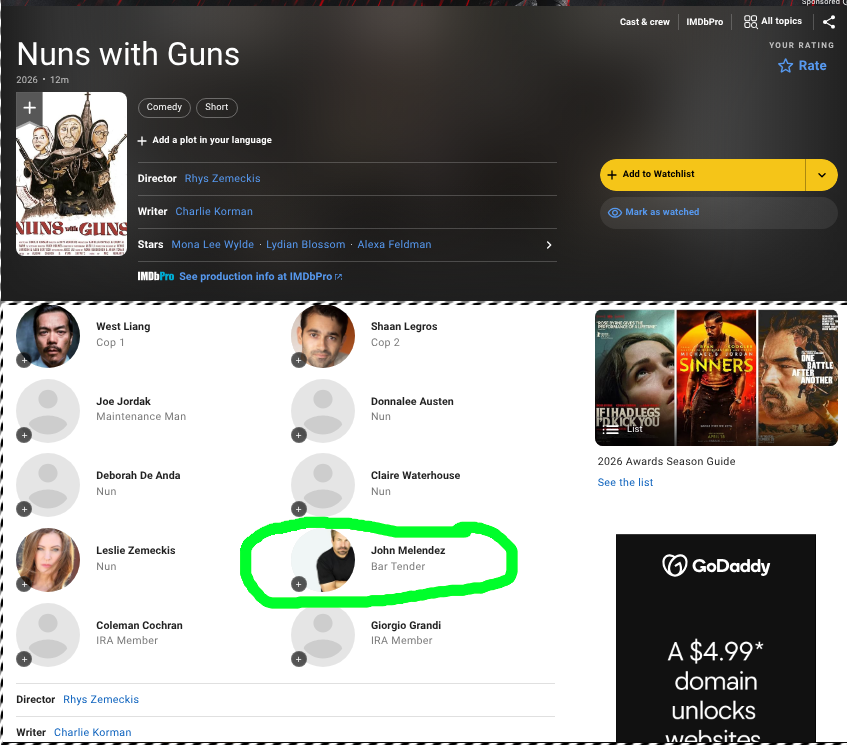The width and height of the screenshot is (847, 745).
Task: Click plus badge on Giorgio Grandi avatar
Action: coord(299,659)
